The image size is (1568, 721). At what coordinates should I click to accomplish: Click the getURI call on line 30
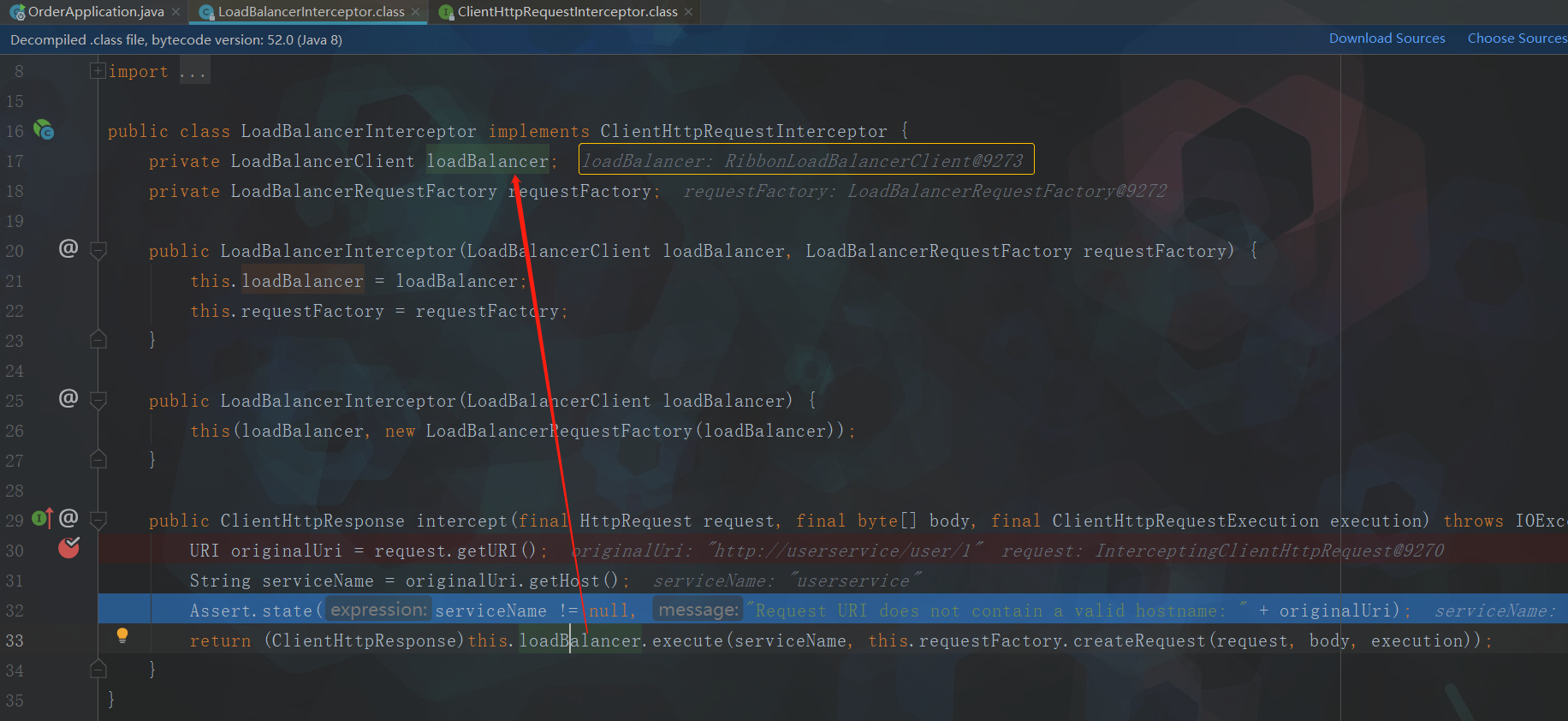pos(488,551)
